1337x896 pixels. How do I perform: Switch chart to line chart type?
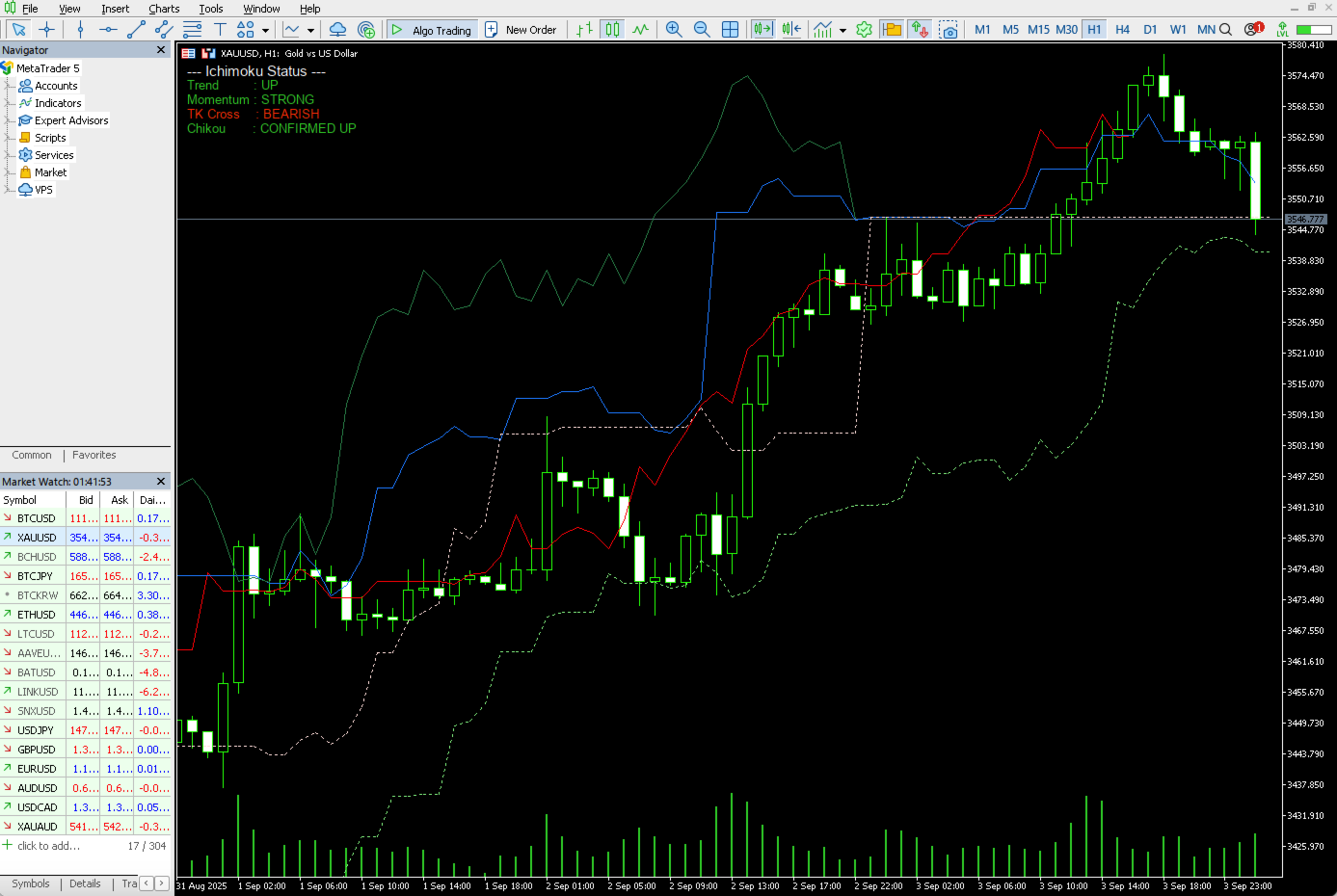(641, 30)
